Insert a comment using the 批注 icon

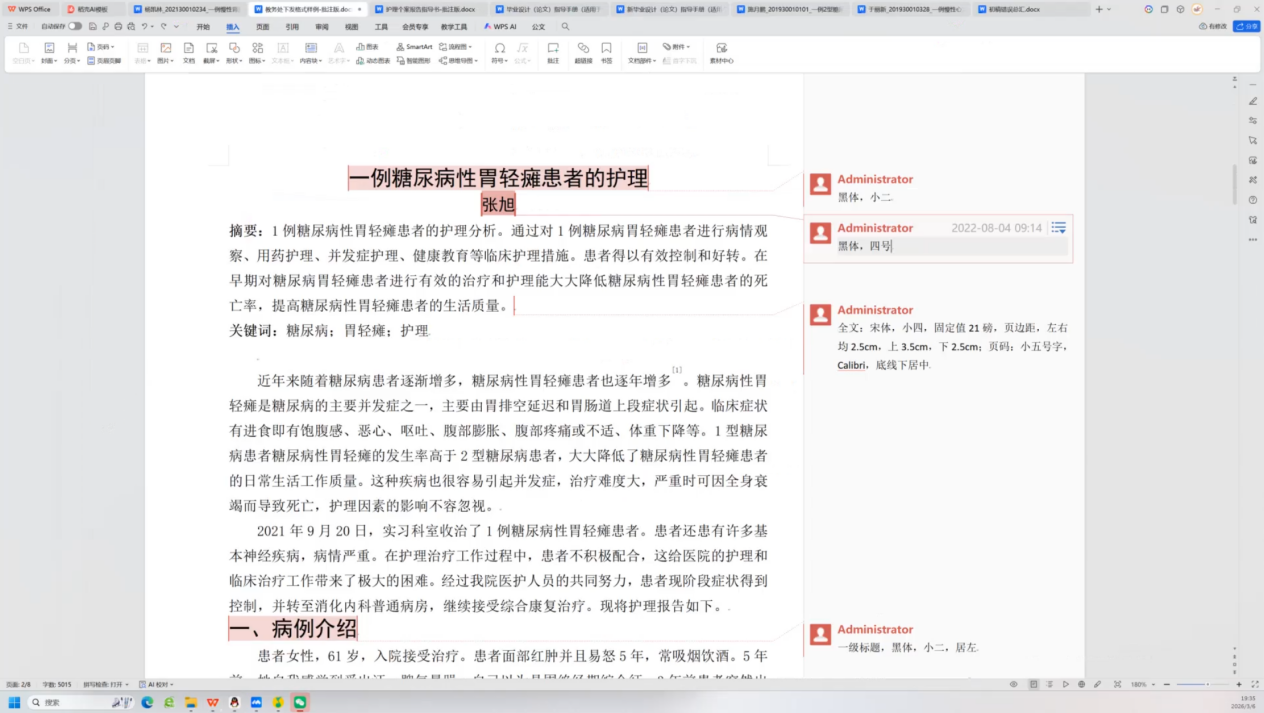(x=553, y=52)
